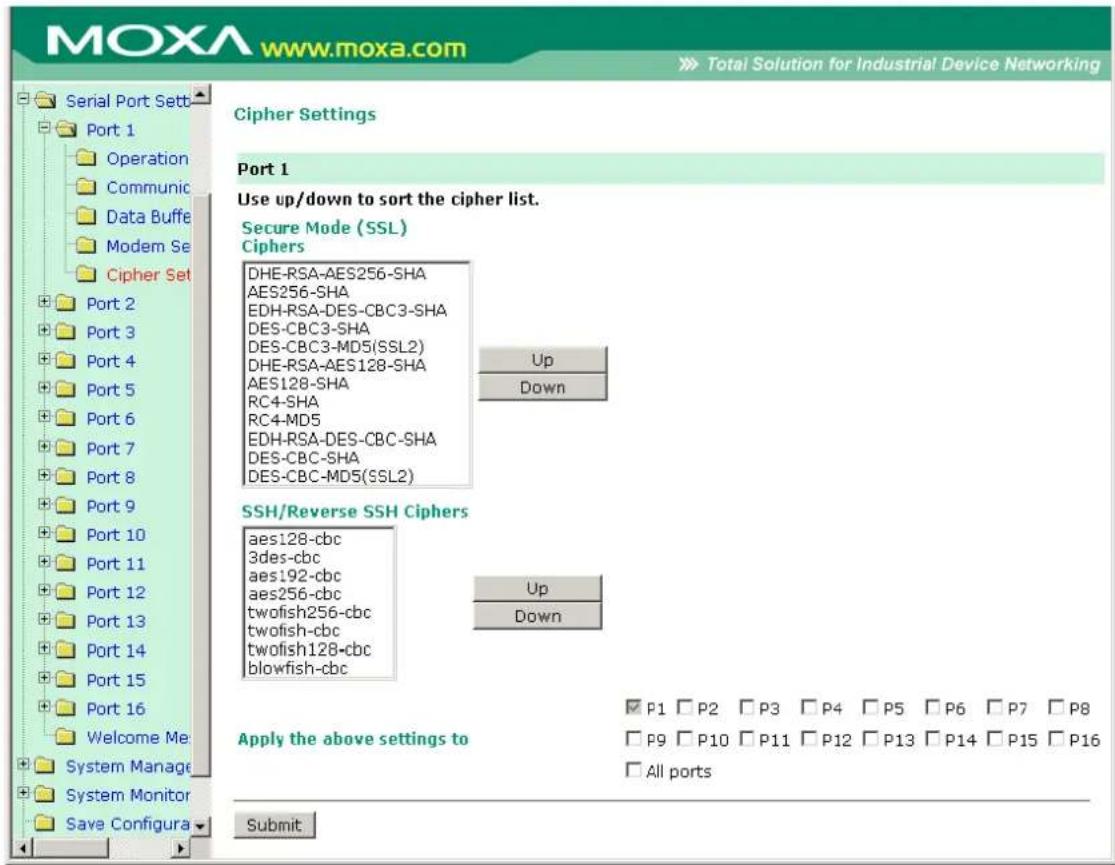Image resolution: width=1115 pixels, height=865 pixels.
Task: Click the Port 7 folder icon
Action: click(x=65, y=448)
